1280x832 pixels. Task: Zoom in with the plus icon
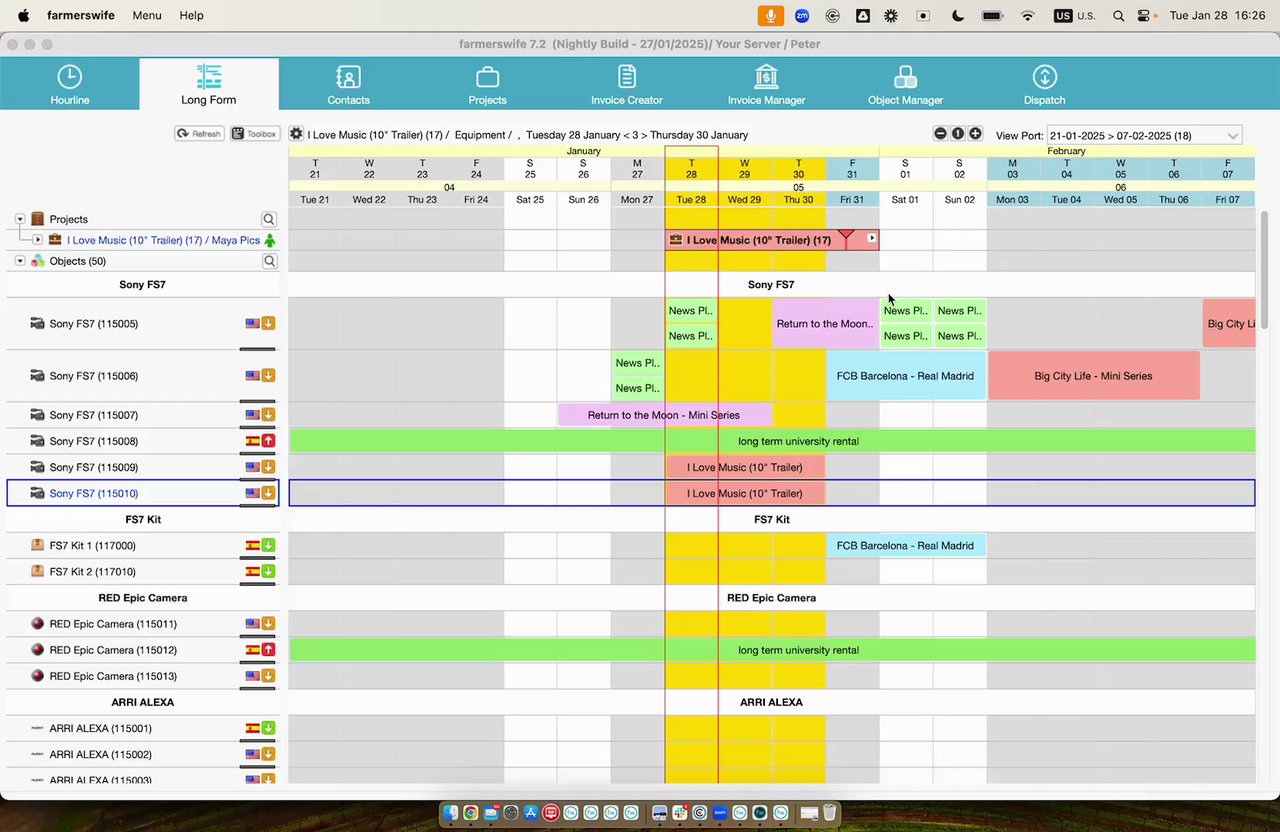coord(975,134)
